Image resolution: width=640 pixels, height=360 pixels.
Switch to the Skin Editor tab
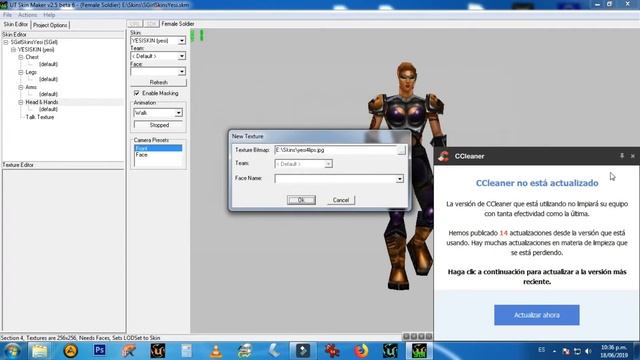(16, 24)
